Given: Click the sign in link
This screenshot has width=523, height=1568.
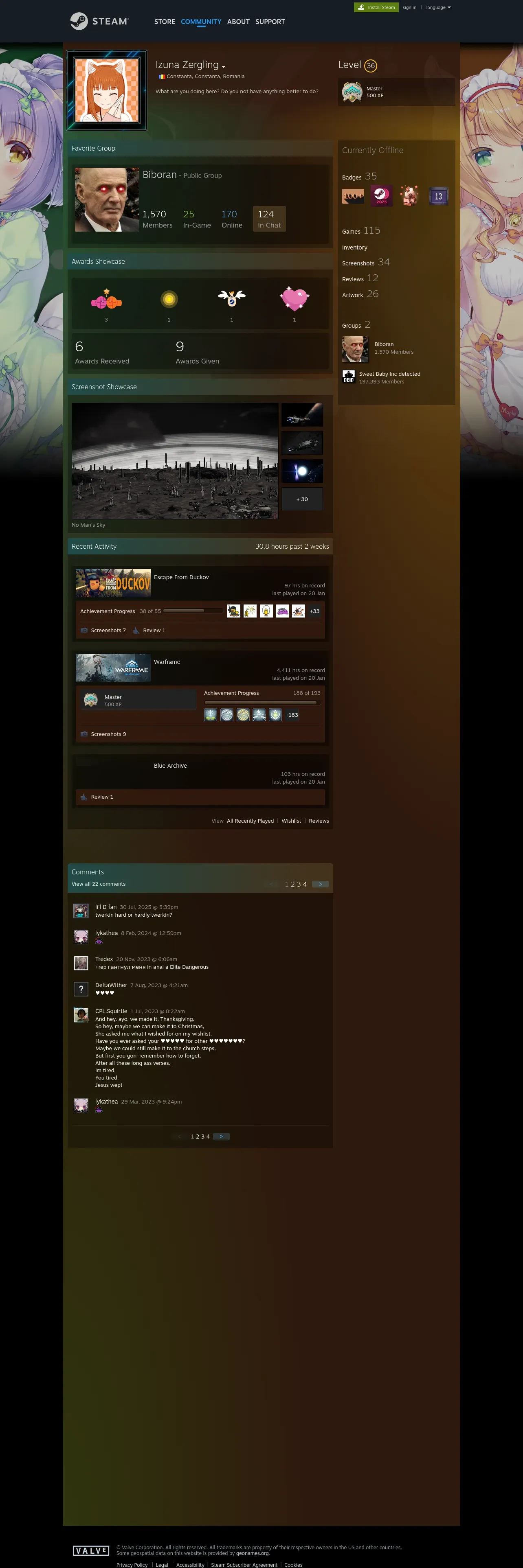Looking at the screenshot, I should 409,7.
